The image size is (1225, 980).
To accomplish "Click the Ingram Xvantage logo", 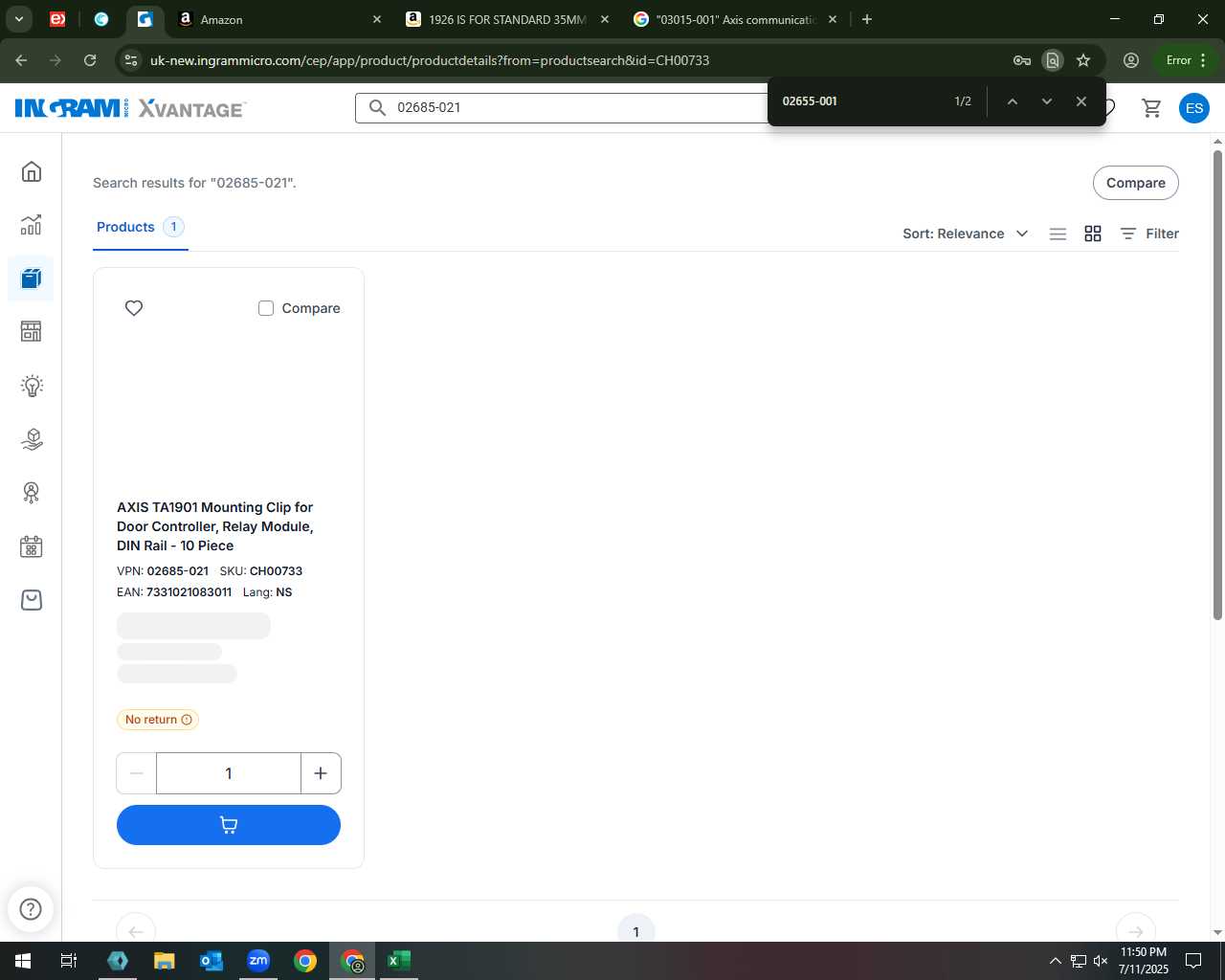I will pos(130,108).
